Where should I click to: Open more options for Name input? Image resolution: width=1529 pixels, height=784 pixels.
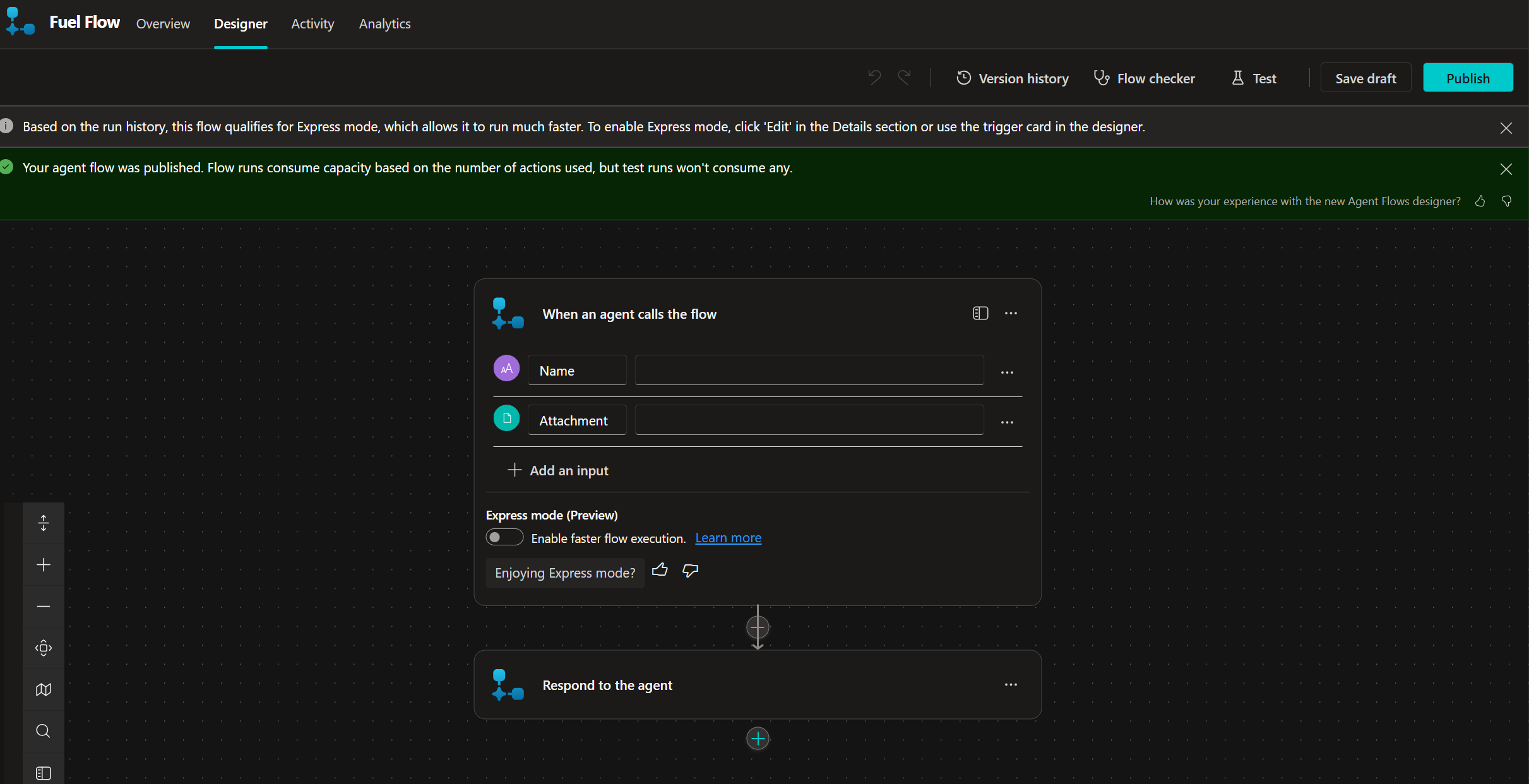click(1007, 372)
